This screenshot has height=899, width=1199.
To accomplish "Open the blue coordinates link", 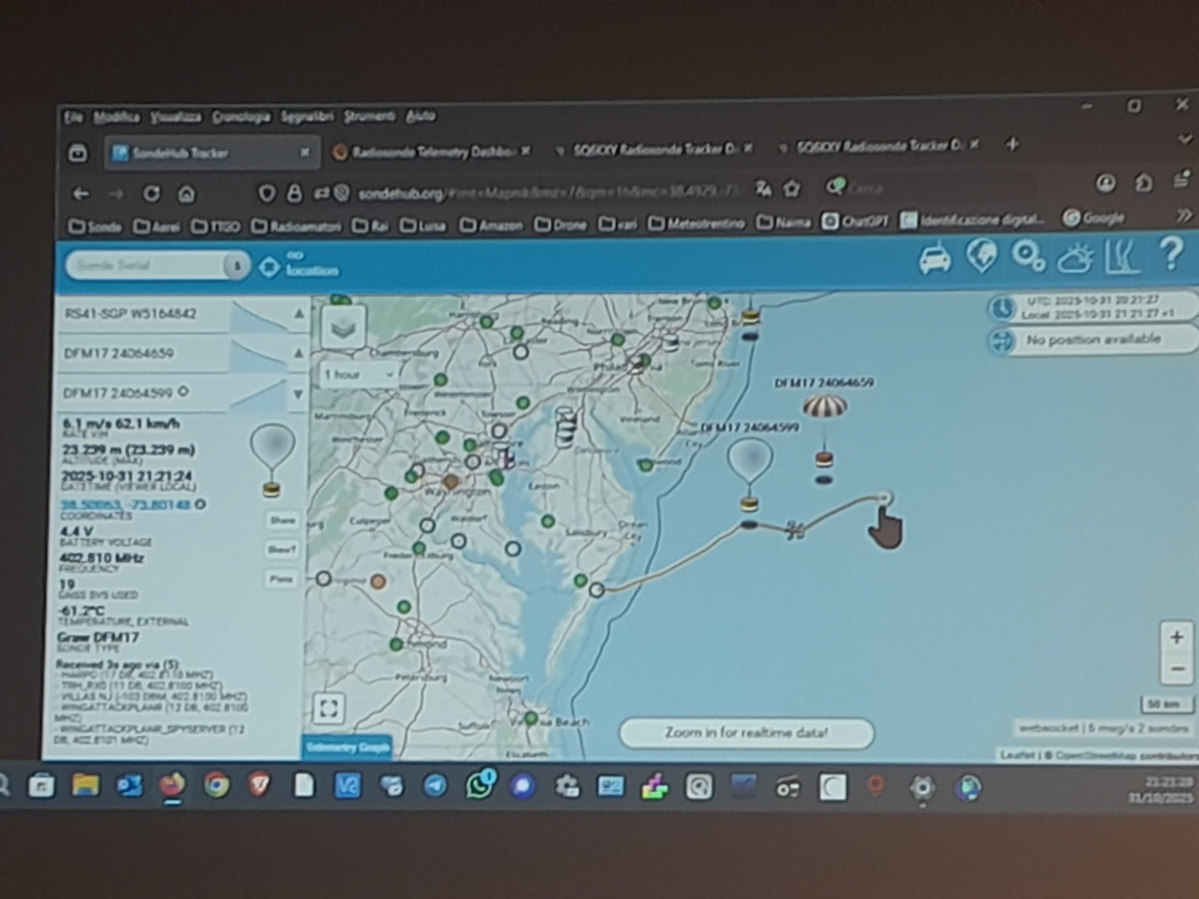I will point(125,505).
